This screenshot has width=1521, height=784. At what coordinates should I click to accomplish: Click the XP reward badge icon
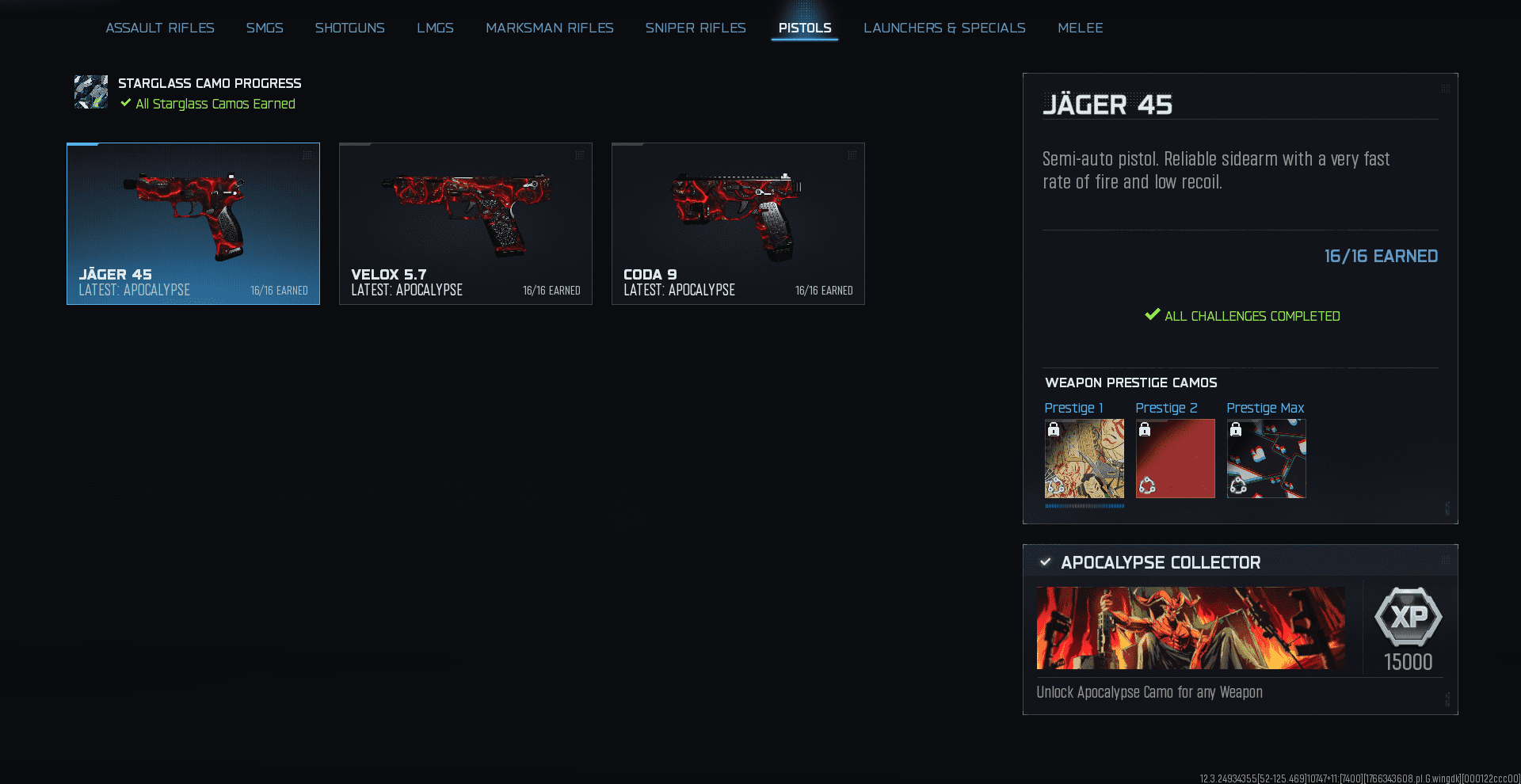[x=1408, y=617]
